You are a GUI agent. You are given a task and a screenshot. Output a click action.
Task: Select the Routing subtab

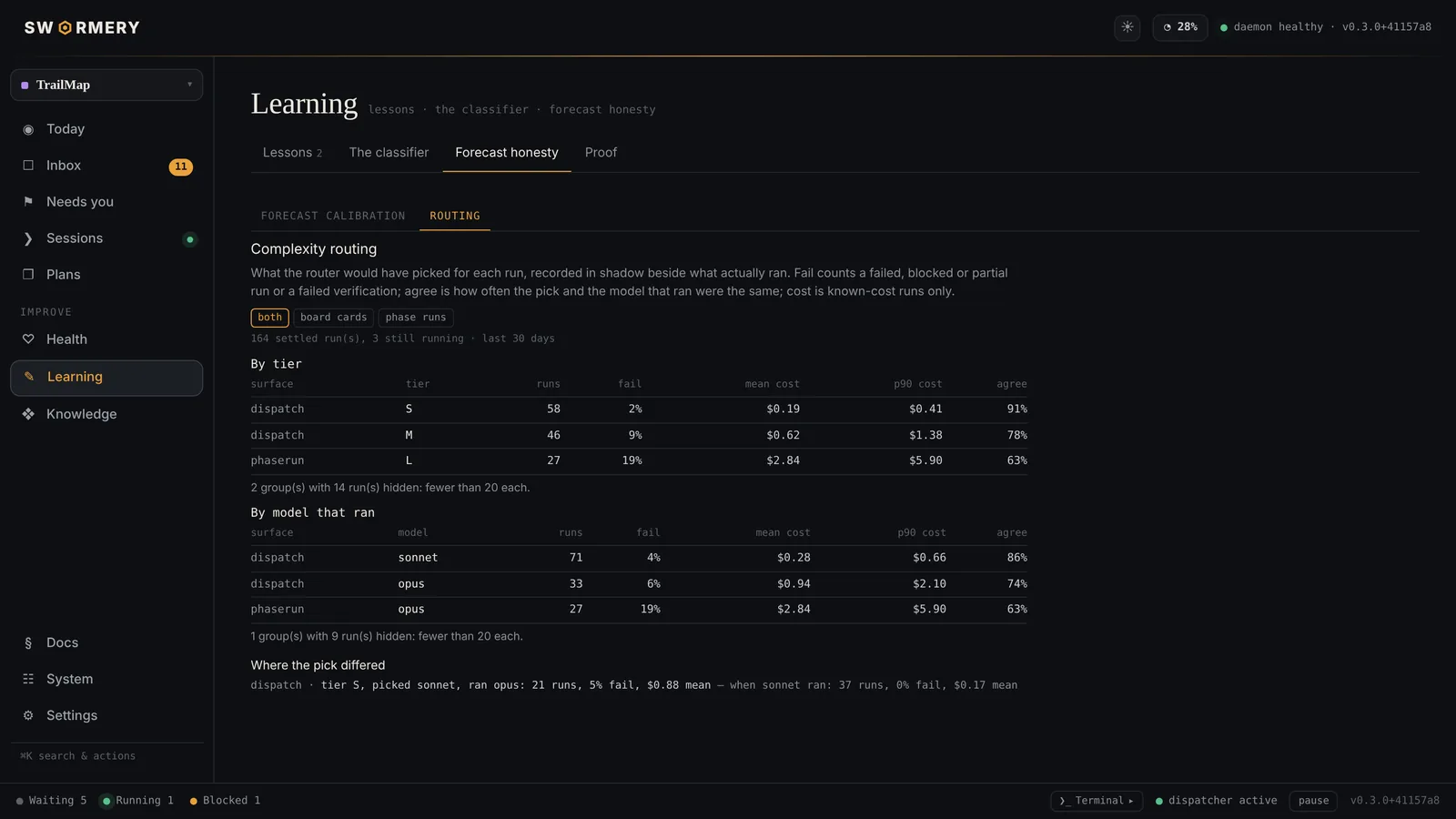(455, 216)
